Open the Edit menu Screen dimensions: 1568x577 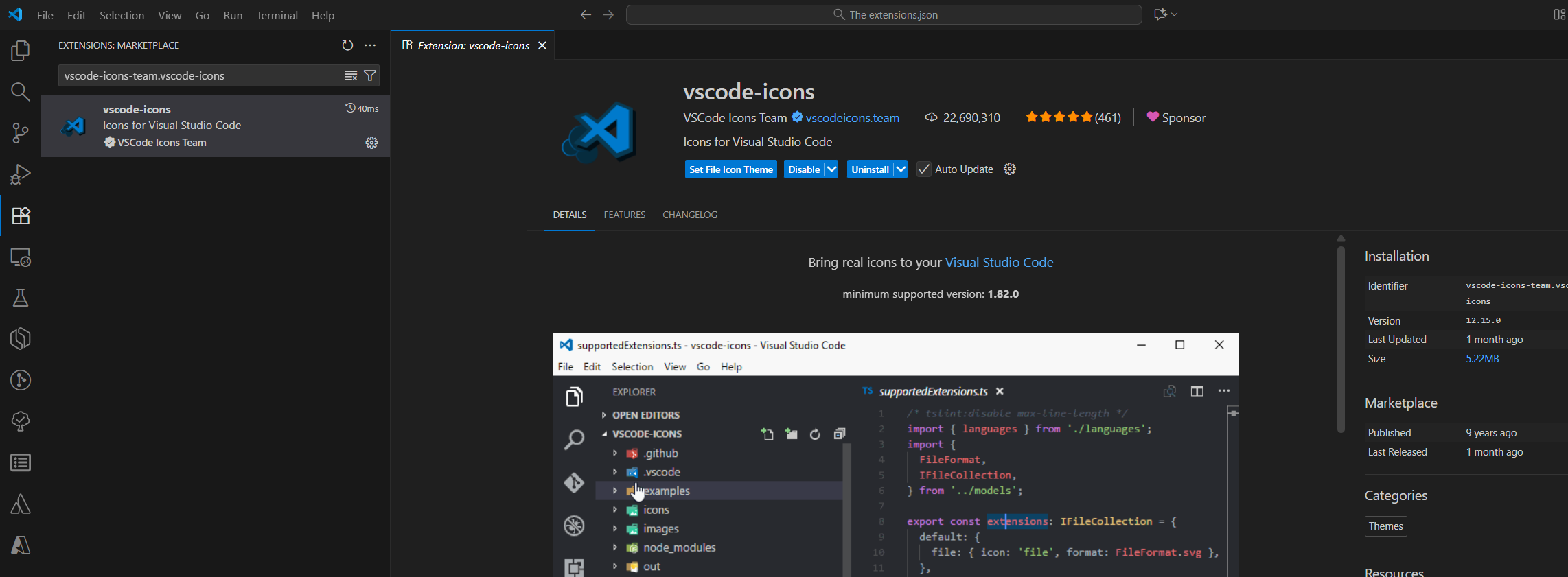(76, 15)
